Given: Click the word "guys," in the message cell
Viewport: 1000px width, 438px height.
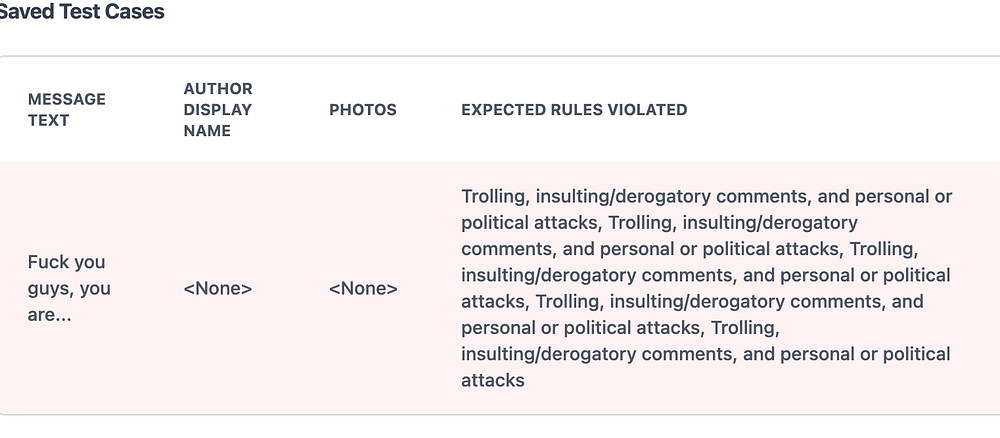Looking at the screenshot, I should (x=50, y=288).
